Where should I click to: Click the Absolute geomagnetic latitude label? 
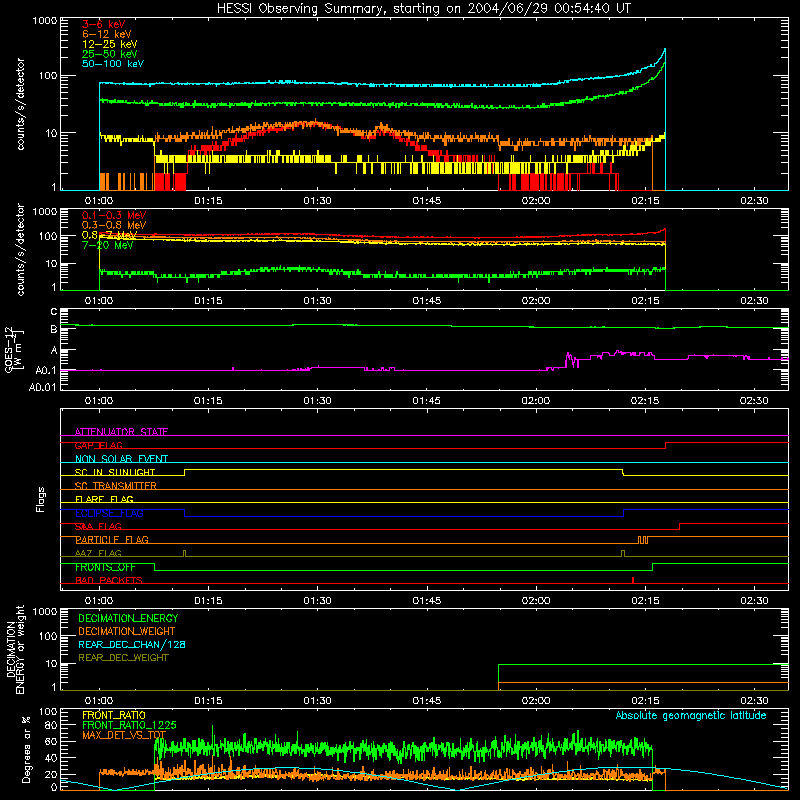coord(691,715)
